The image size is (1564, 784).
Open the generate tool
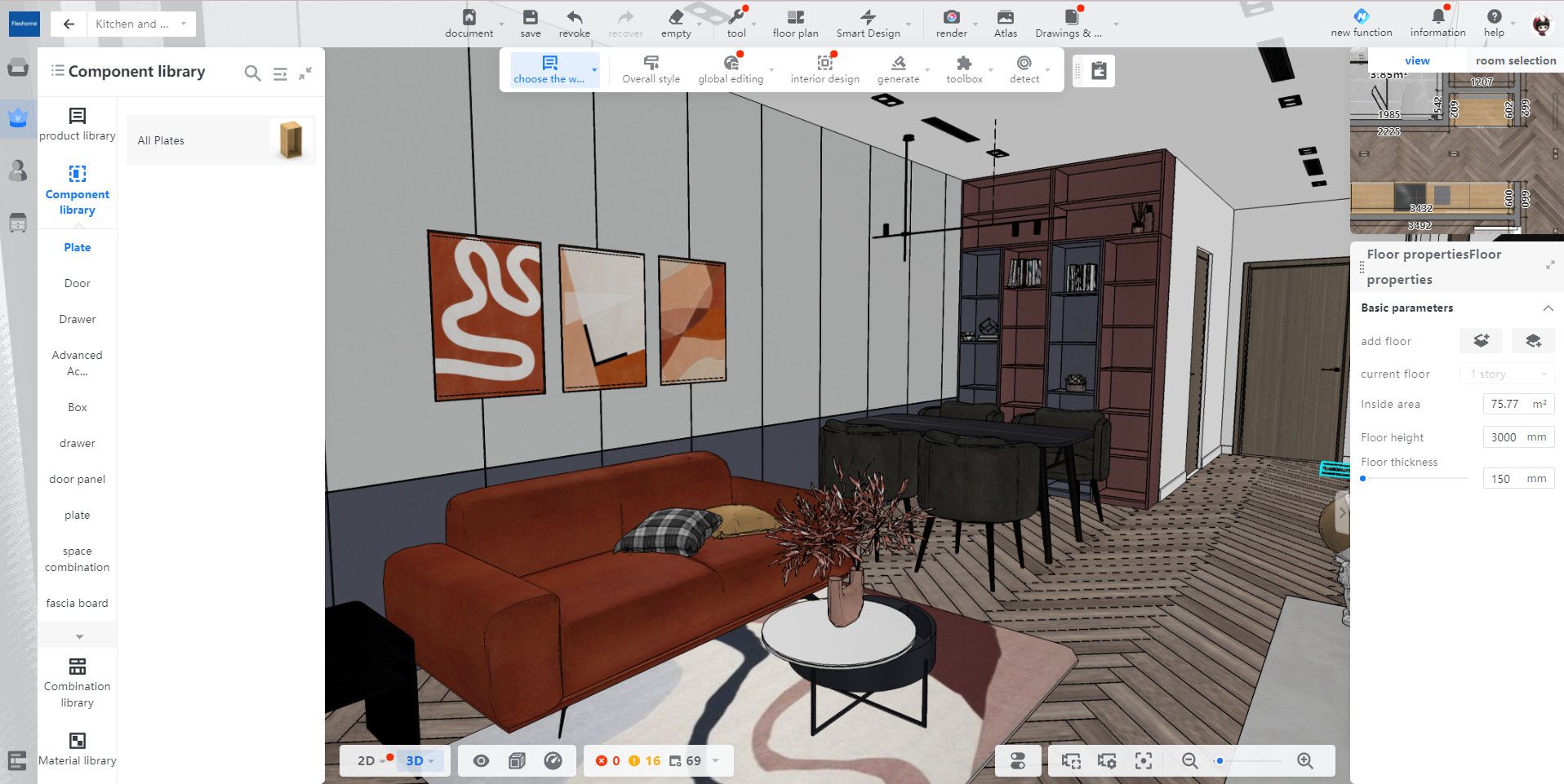pos(899,63)
